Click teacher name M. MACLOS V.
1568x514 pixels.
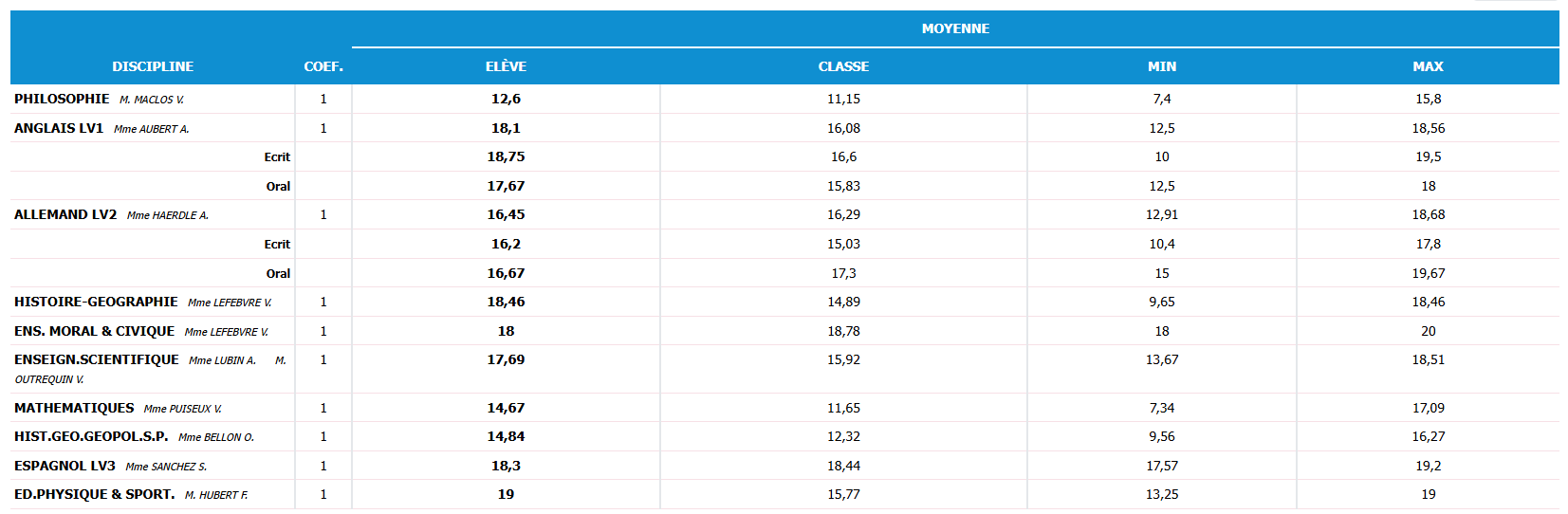pos(152,100)
